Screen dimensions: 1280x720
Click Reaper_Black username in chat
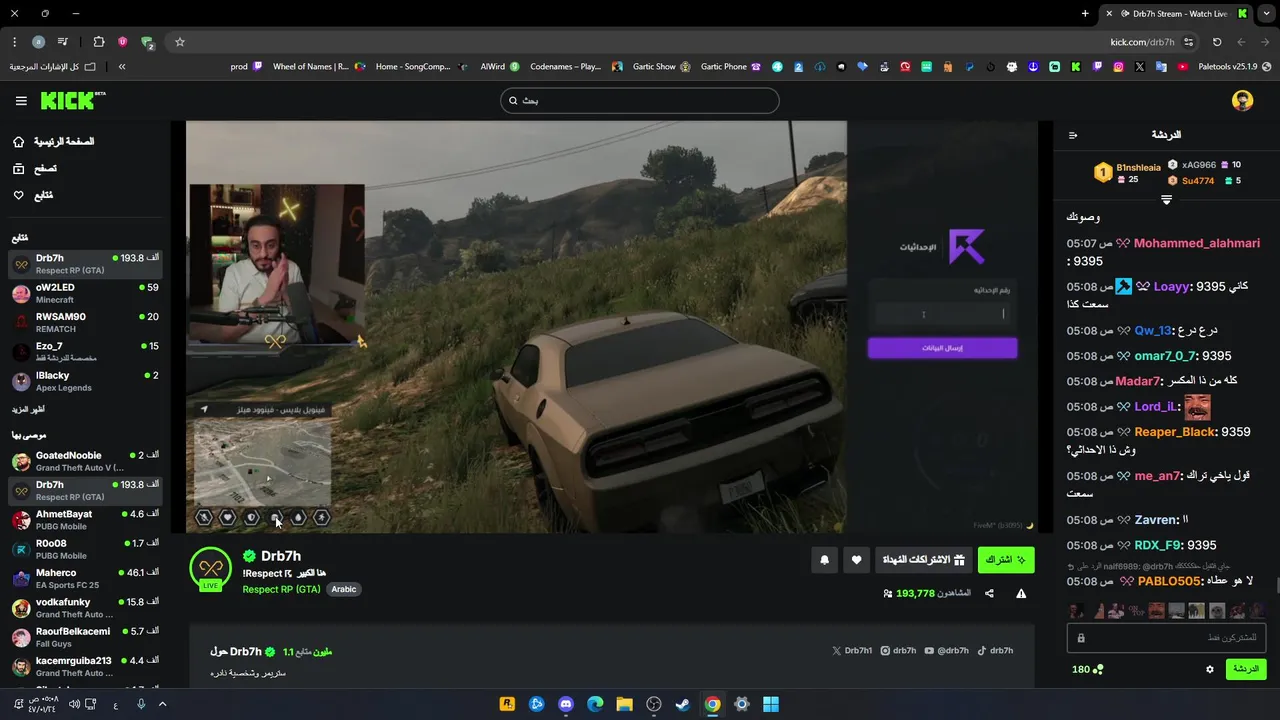pyautogui.click(x=1175, y=432)
